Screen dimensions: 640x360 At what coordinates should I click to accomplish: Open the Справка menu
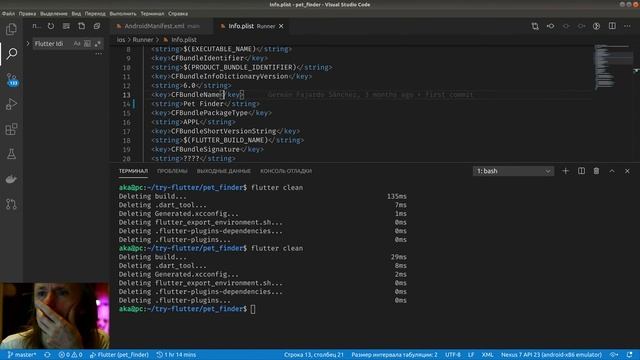(178, 13)
